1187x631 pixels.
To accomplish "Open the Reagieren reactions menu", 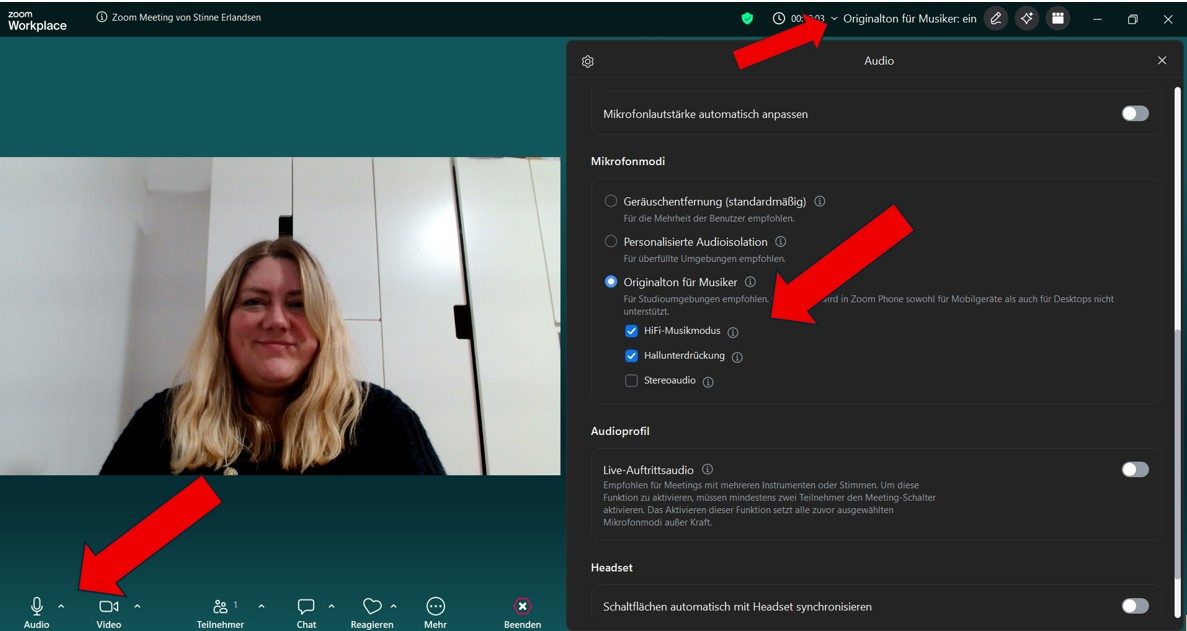I will pyautogui.click(x=371, y=605).
